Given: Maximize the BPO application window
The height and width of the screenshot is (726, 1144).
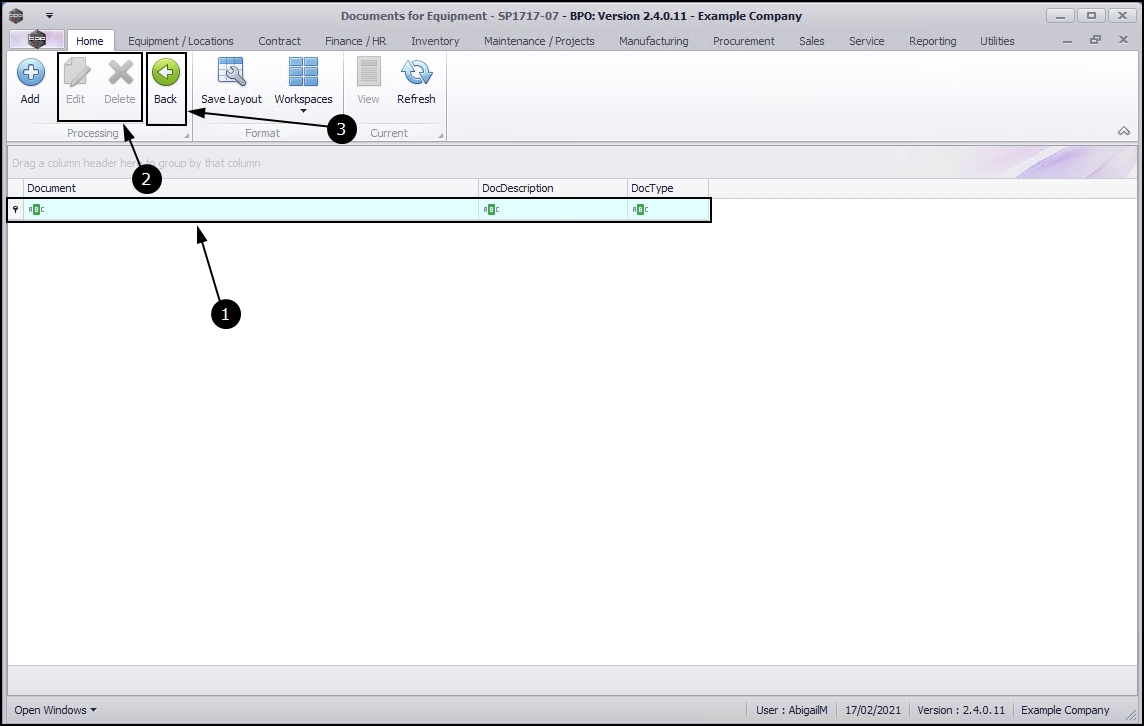Looking at the screenshot, I should click(1091, 15).
